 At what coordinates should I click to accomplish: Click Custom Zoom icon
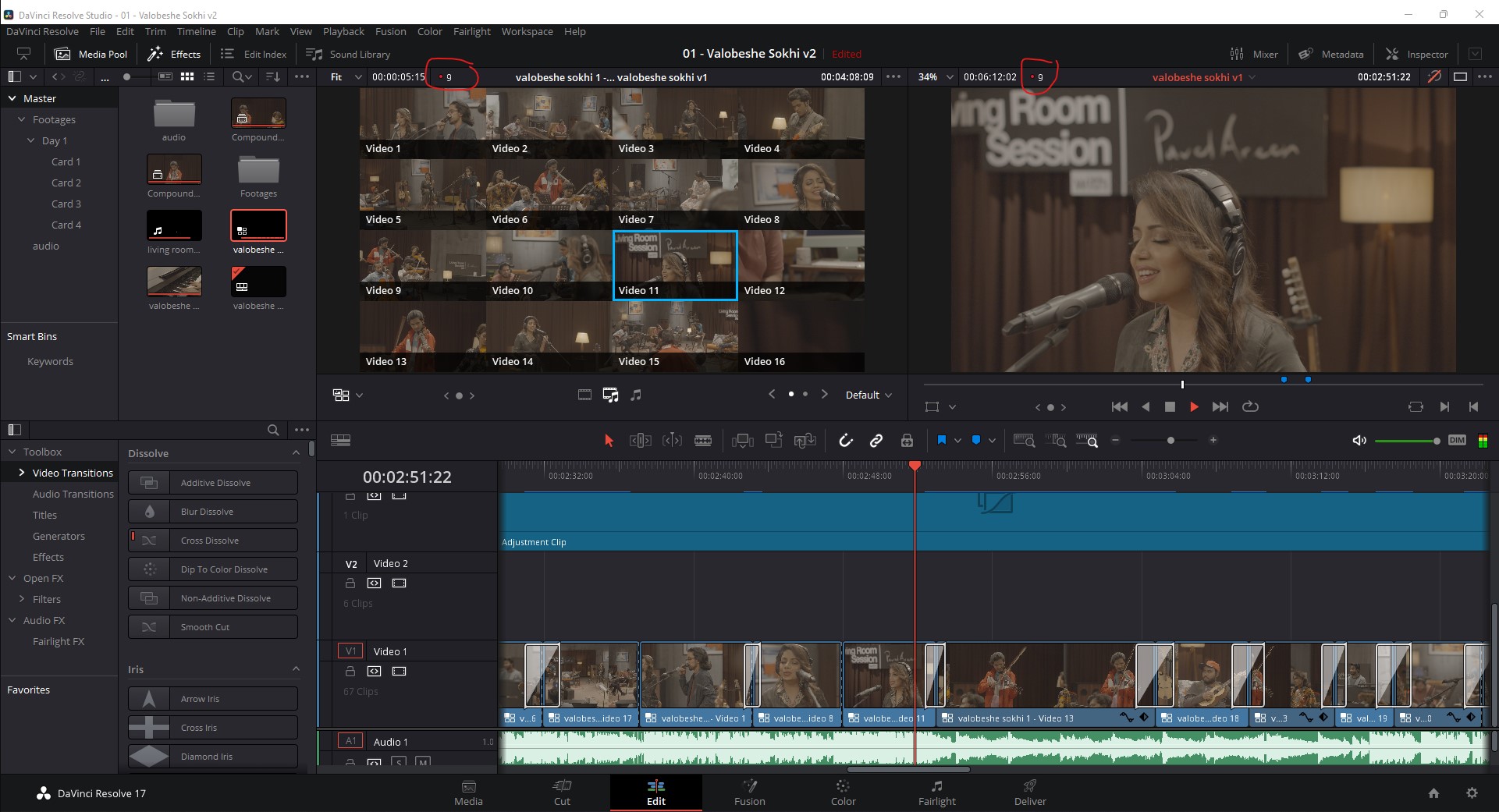point(1087,441)
